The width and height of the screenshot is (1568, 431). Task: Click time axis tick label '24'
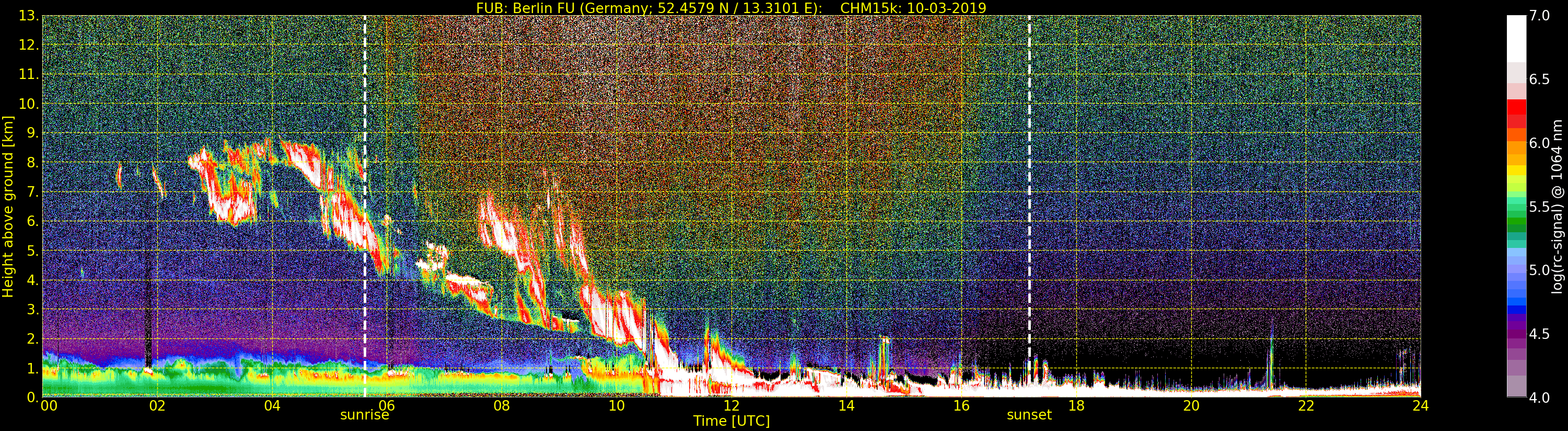[x=1421, y=406]
